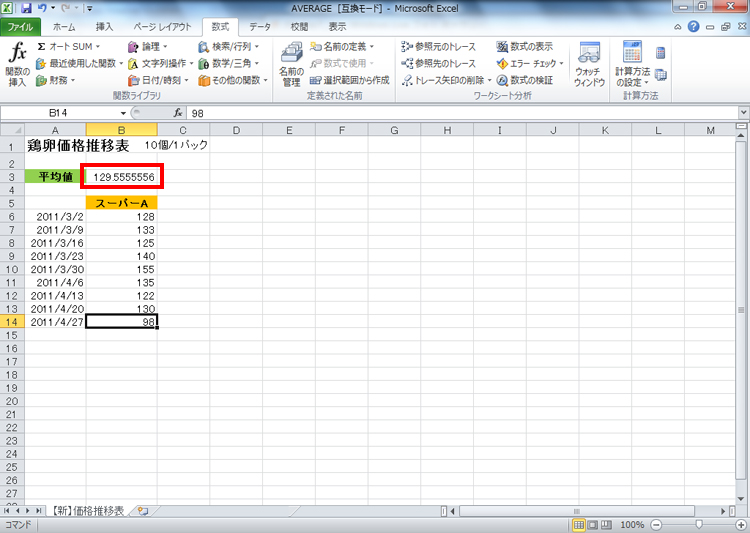
Task: Click Create from Selection (選択範囲から作成)
Action: [x=350, y=80]
